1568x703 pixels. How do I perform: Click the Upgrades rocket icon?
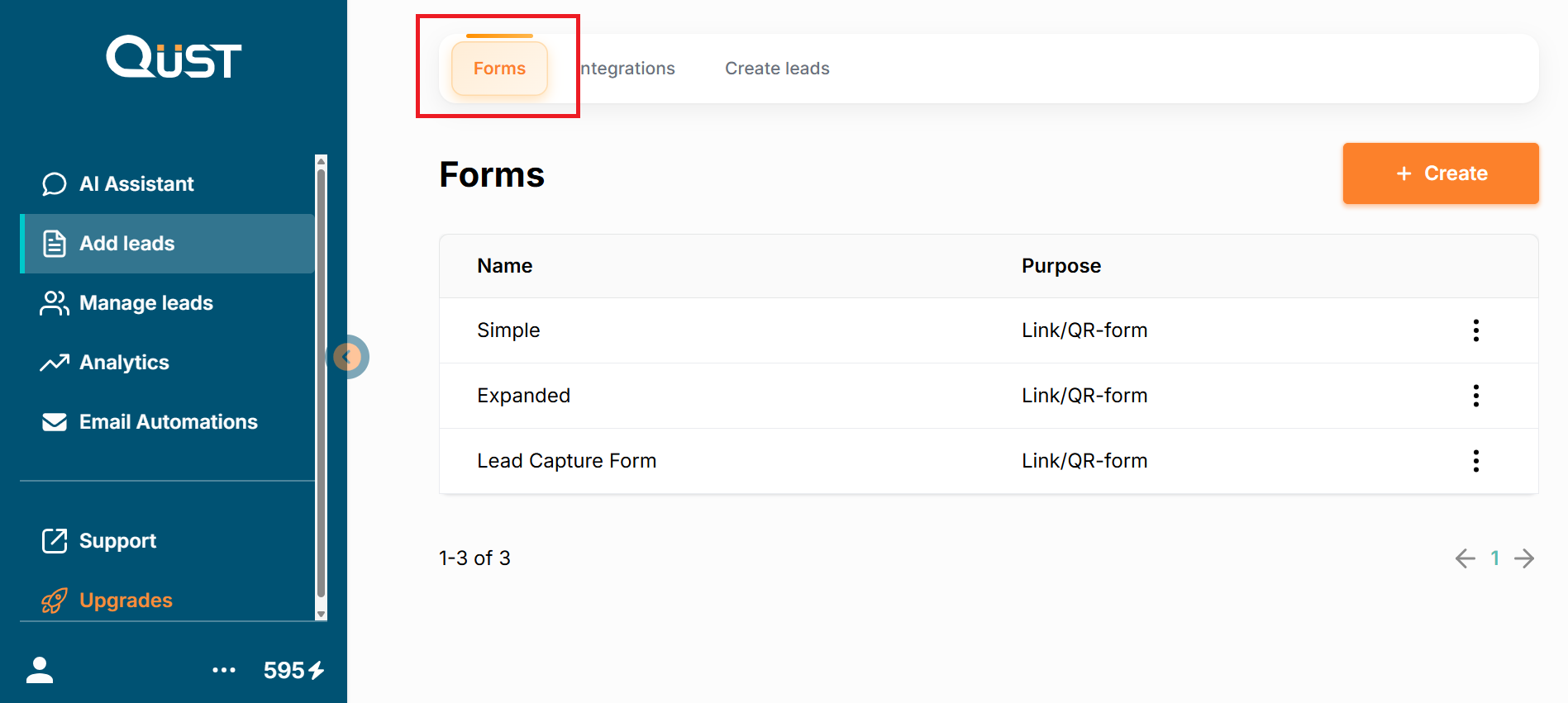pyautogui.click(x=55, y=601)
